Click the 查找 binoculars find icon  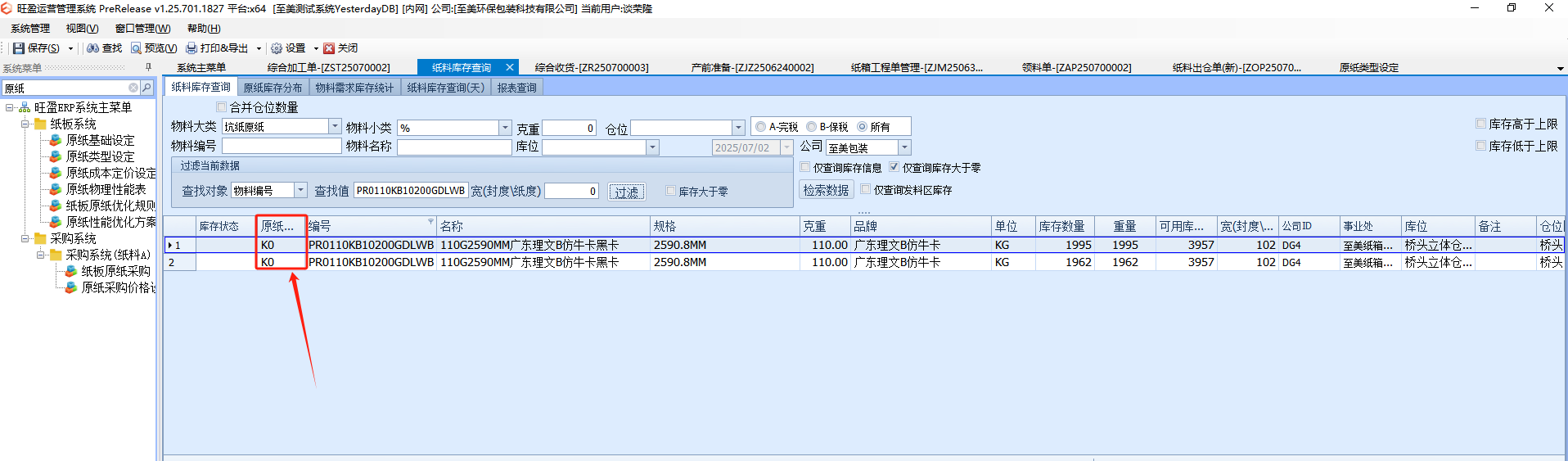coord(93,48)
